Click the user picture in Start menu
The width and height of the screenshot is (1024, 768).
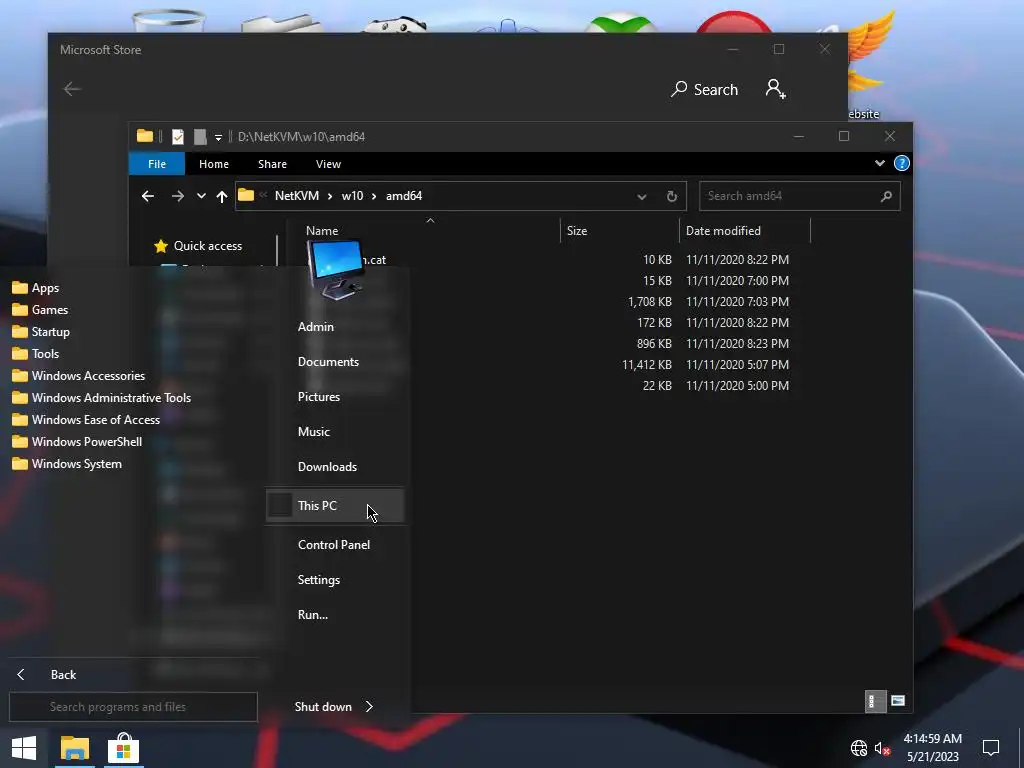pyautogui.click(x=336, y=268)
